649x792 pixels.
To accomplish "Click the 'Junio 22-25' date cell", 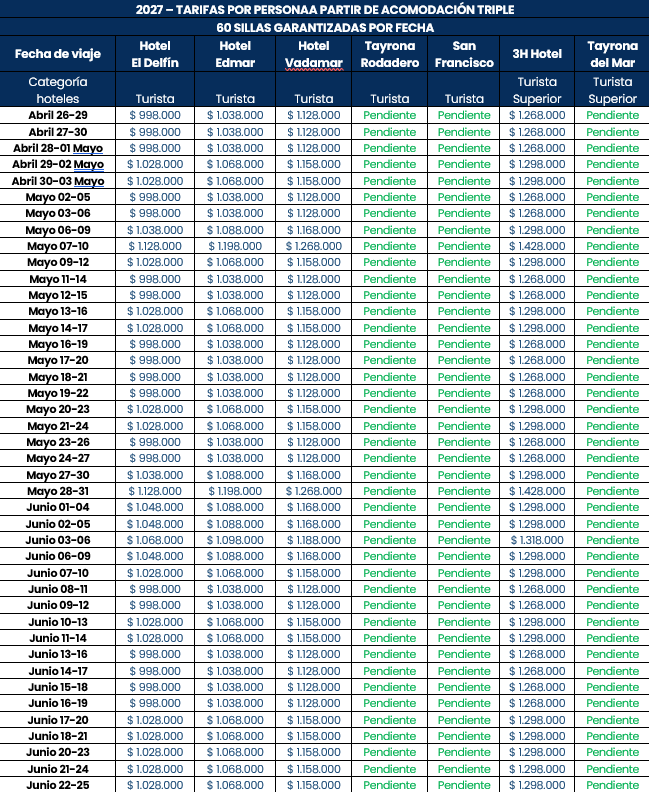I will click(x=58, y=785).
